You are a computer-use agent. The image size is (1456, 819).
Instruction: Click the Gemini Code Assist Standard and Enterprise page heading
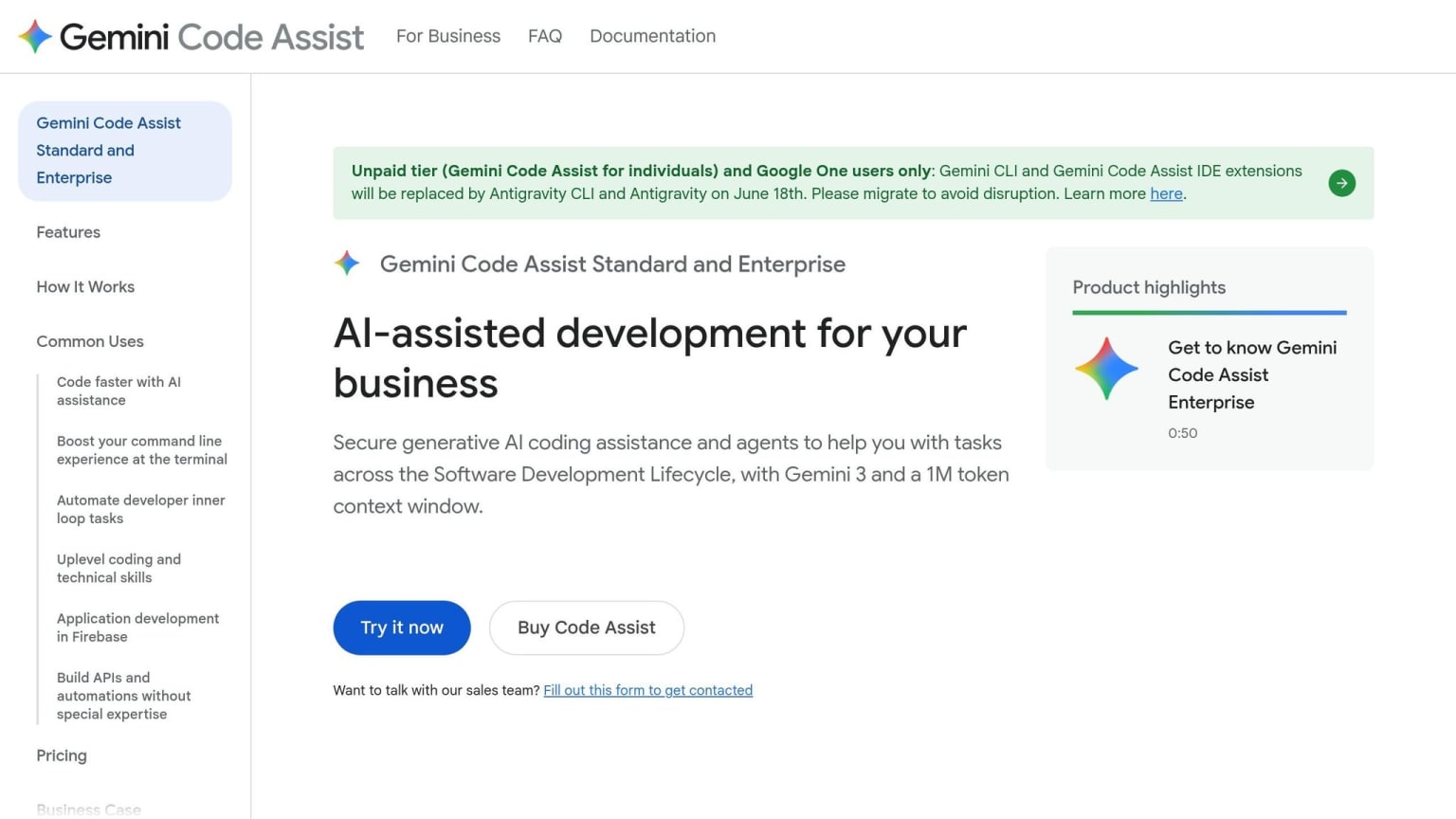coord(612,264)
